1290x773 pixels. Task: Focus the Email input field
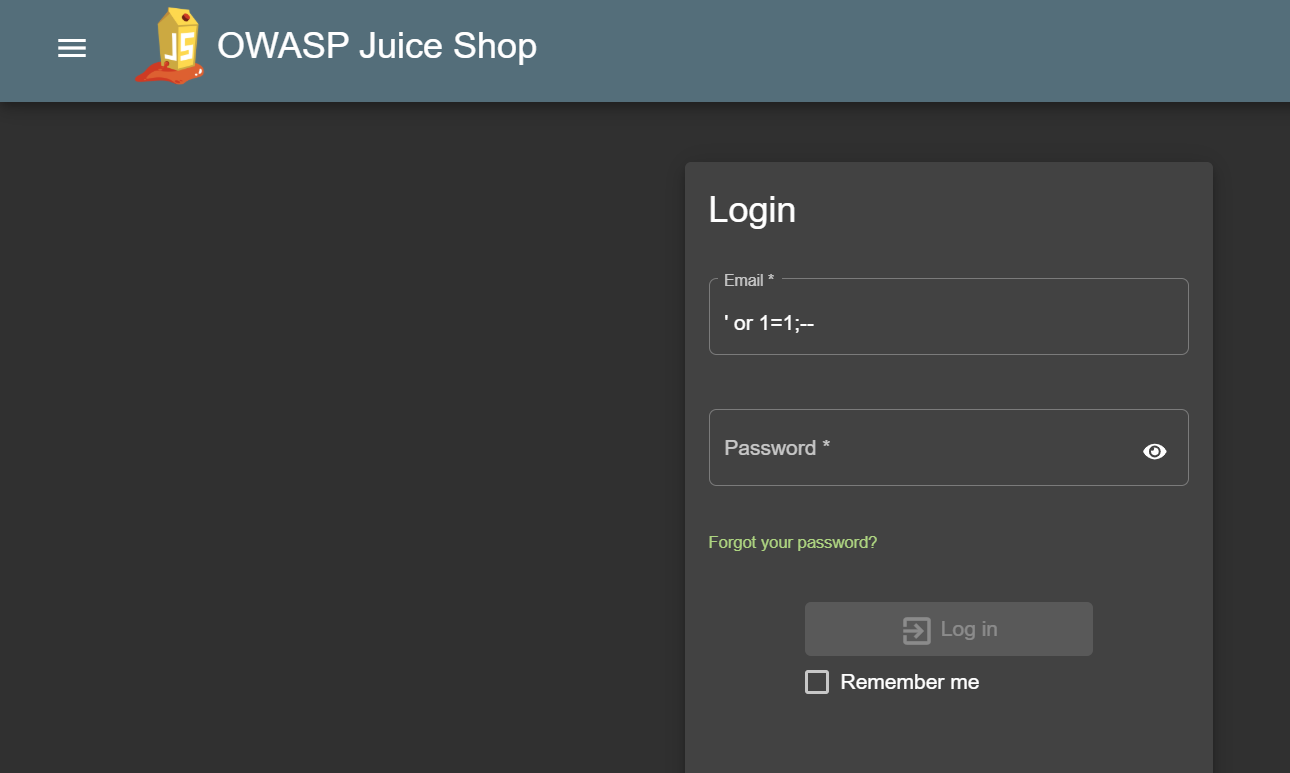click(948, 317)
